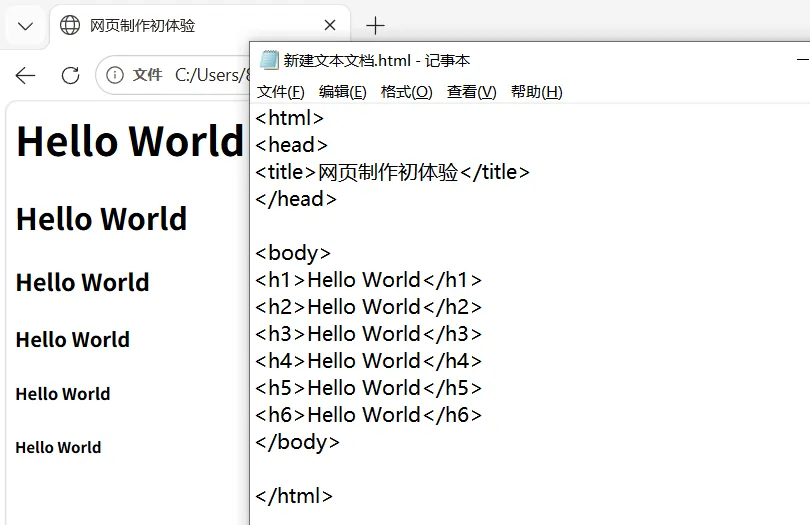Open a new browser tab with plus
810x525 pixels.
tap(375, 25)
